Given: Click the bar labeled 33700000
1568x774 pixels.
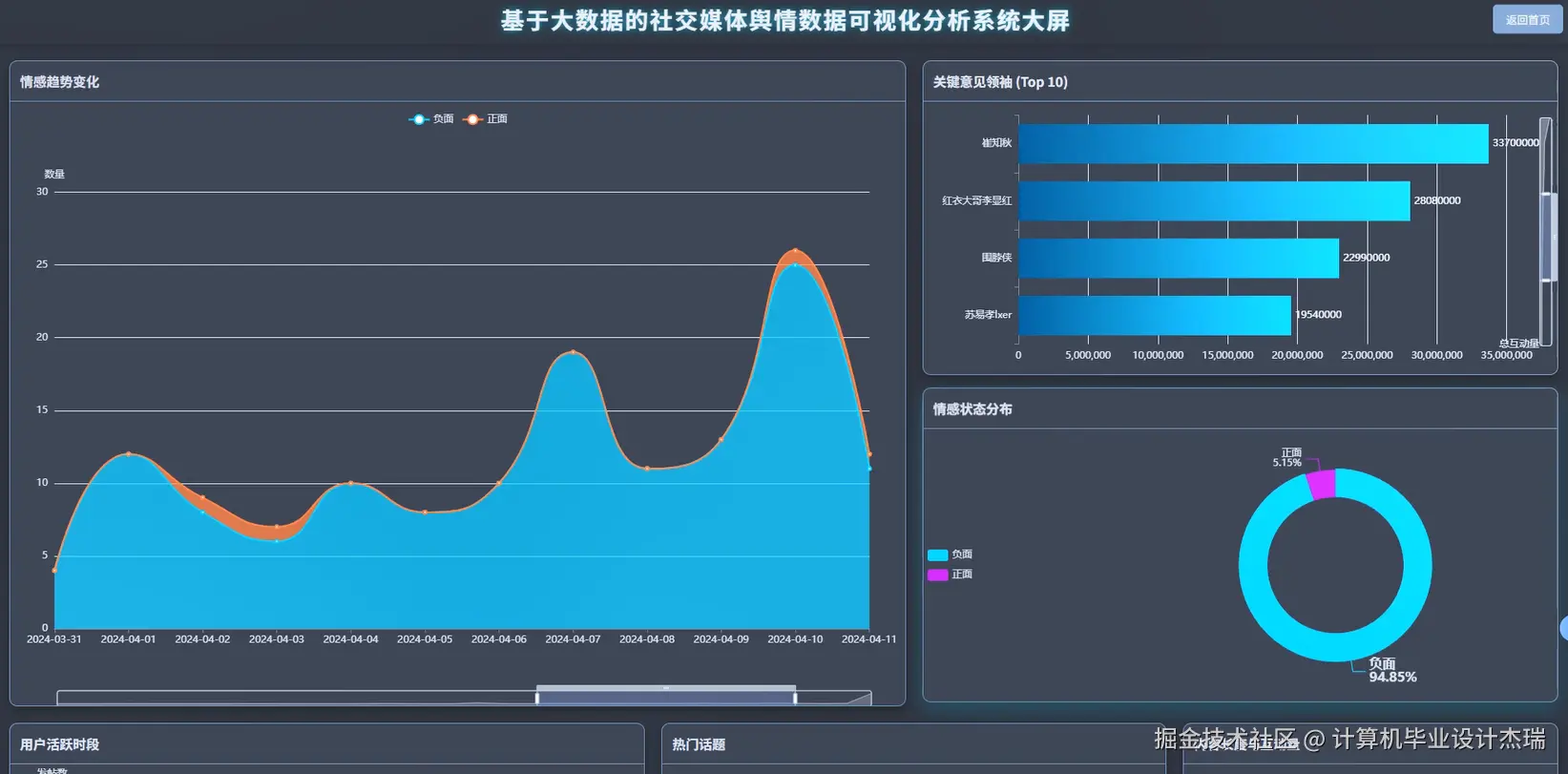Looking at the screenshot, I should (1253, 143).
